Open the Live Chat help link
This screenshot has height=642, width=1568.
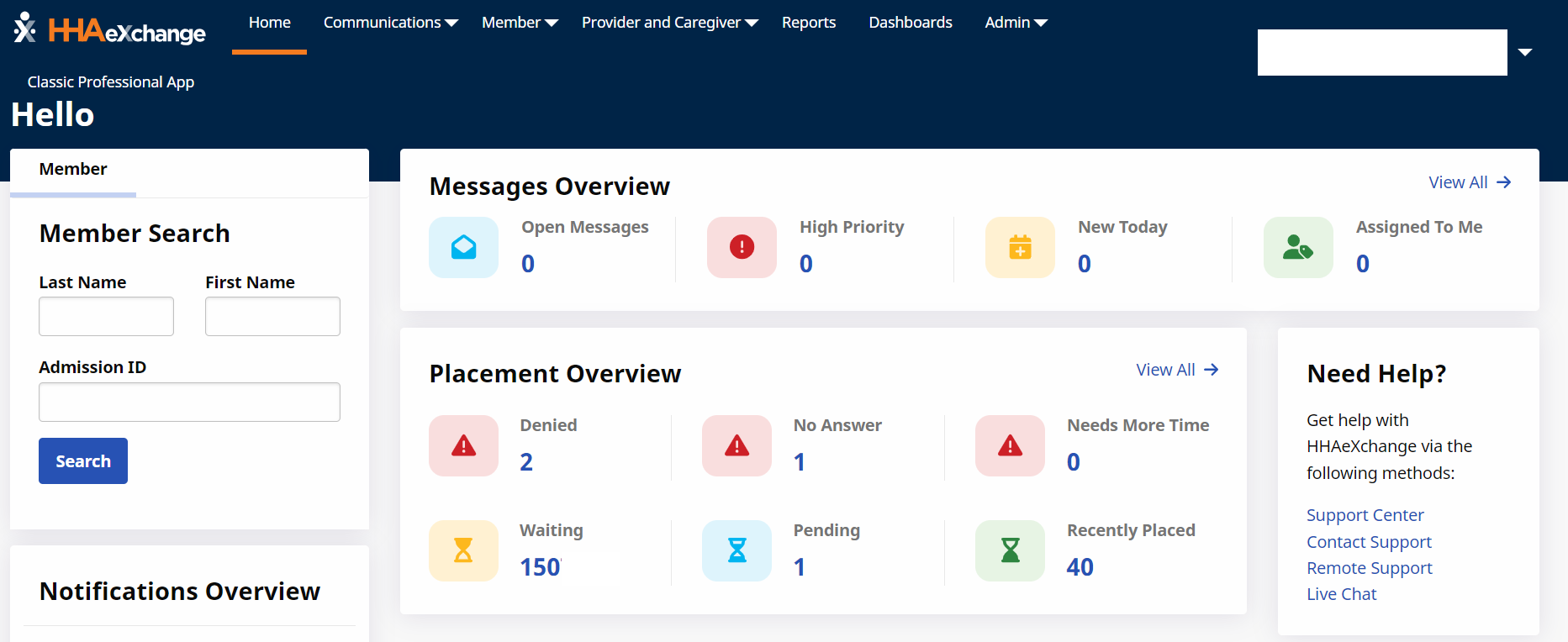coord(1341,594)
